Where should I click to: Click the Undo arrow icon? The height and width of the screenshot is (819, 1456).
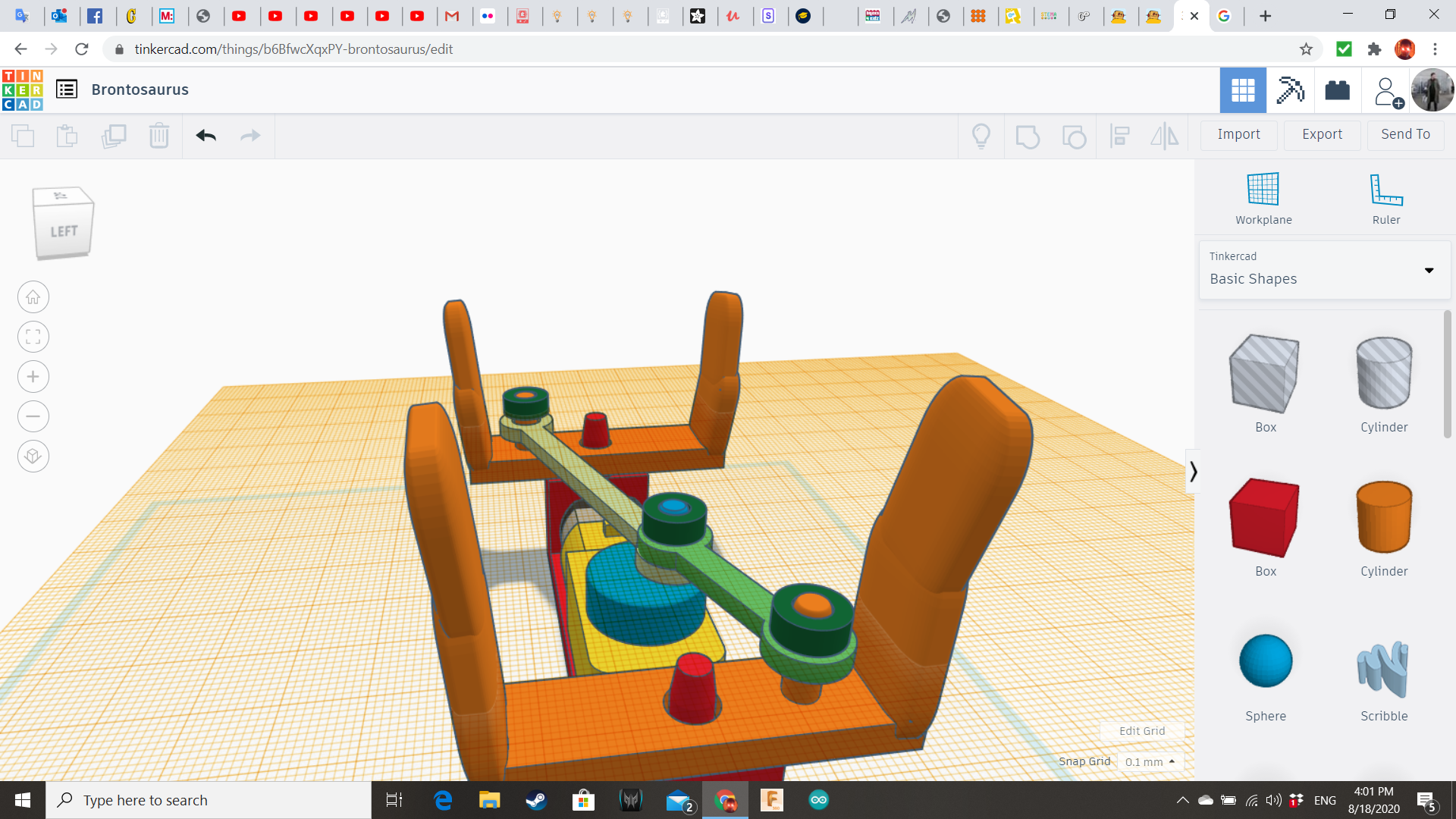click(206, 136)
